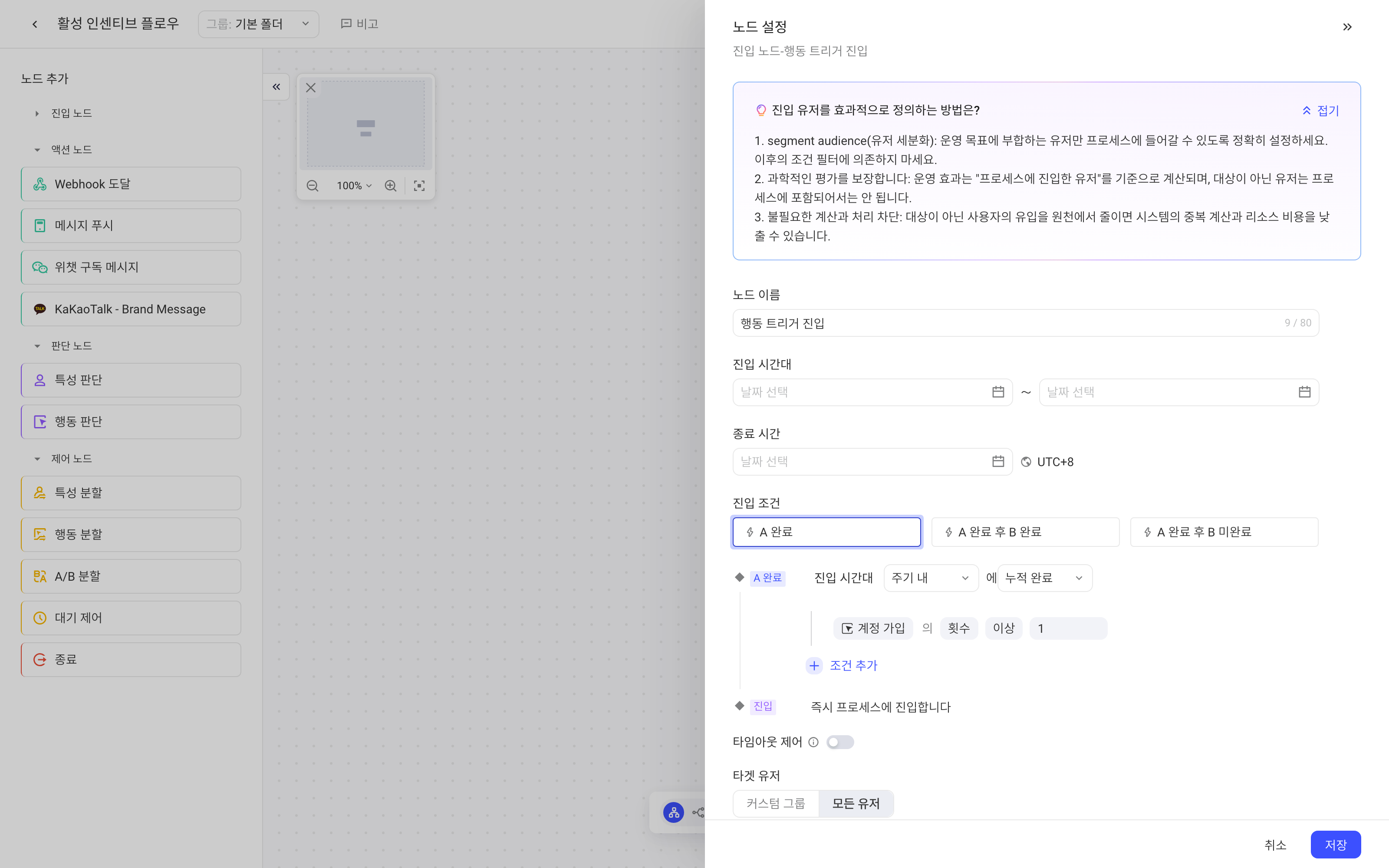Collapse the node add sidebar
Screen dimensions: 1389x868
pos(276,87)
